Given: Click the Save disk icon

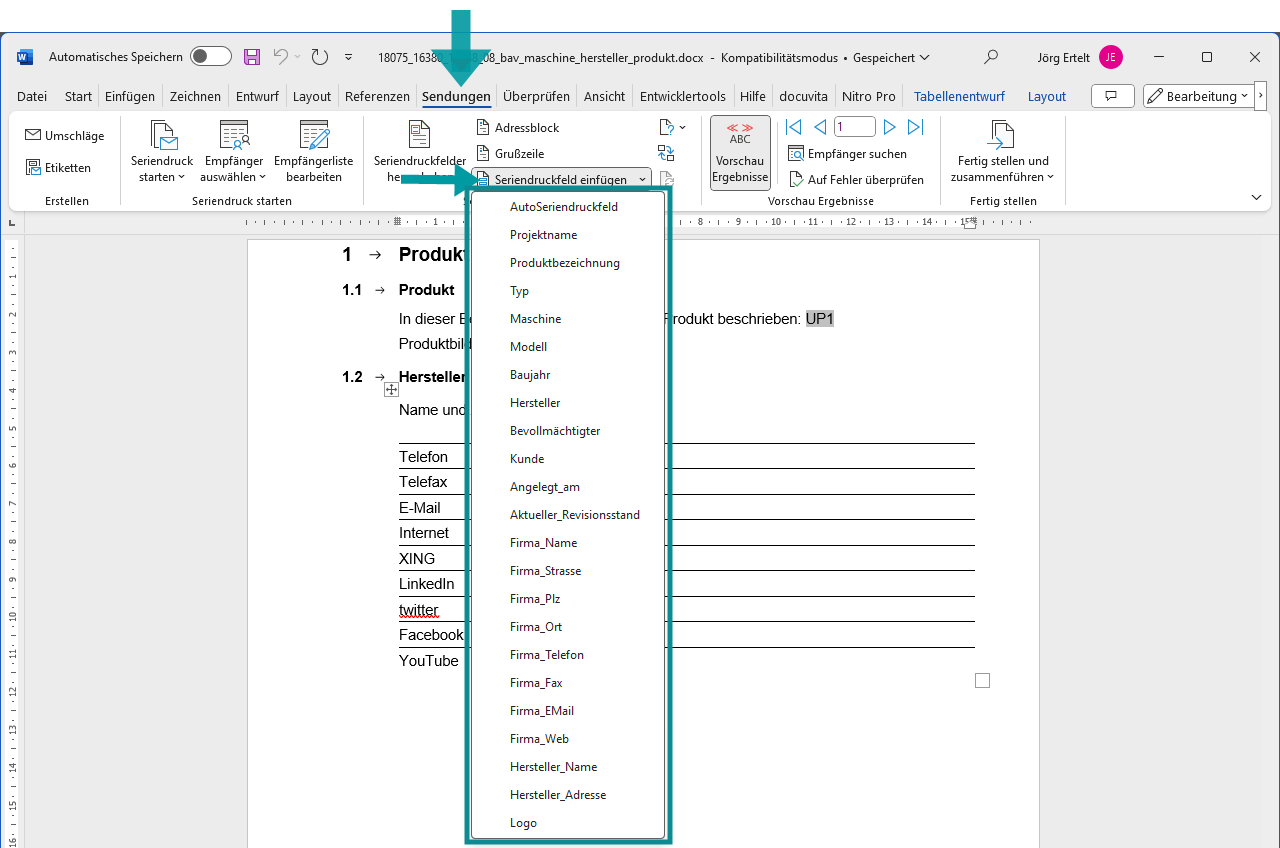Looking at the screenshot, I should (252, 57).
